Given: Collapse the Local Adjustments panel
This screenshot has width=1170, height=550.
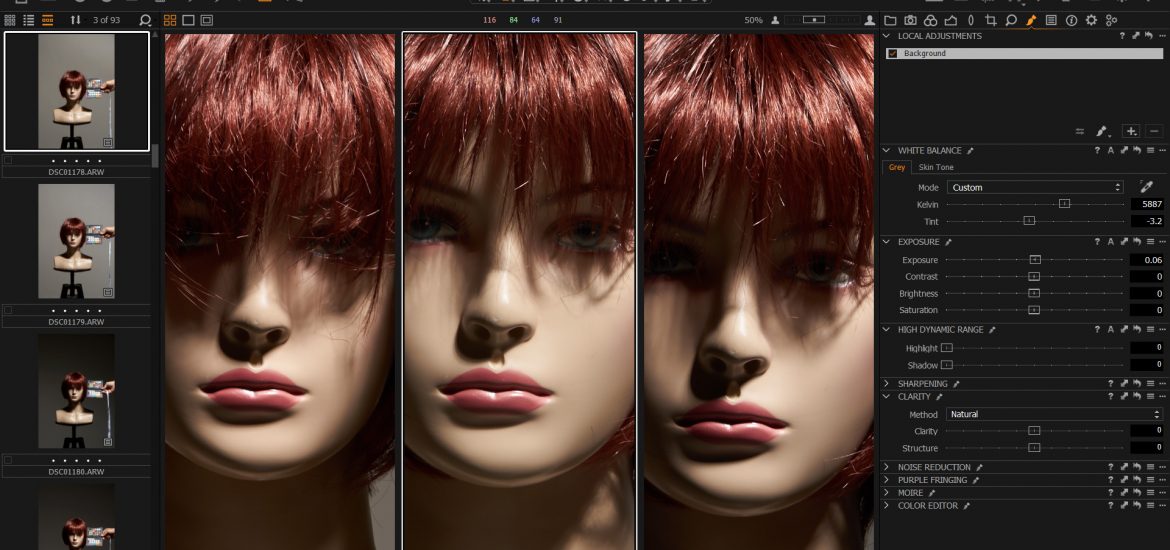Looking at the screenshot, I should coord(886,36).
